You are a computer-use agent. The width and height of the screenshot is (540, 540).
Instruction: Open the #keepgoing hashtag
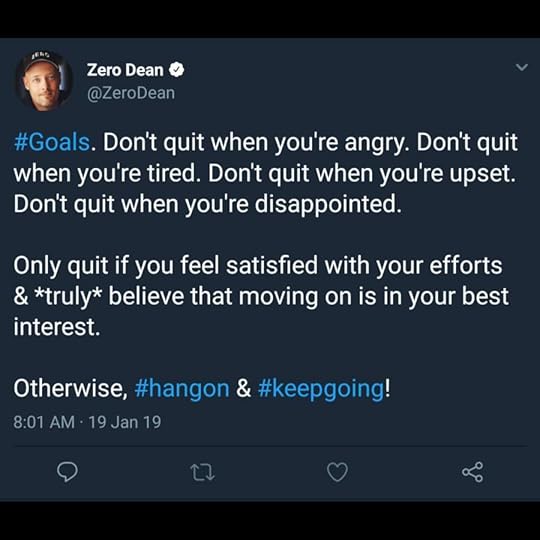(321, 388)
